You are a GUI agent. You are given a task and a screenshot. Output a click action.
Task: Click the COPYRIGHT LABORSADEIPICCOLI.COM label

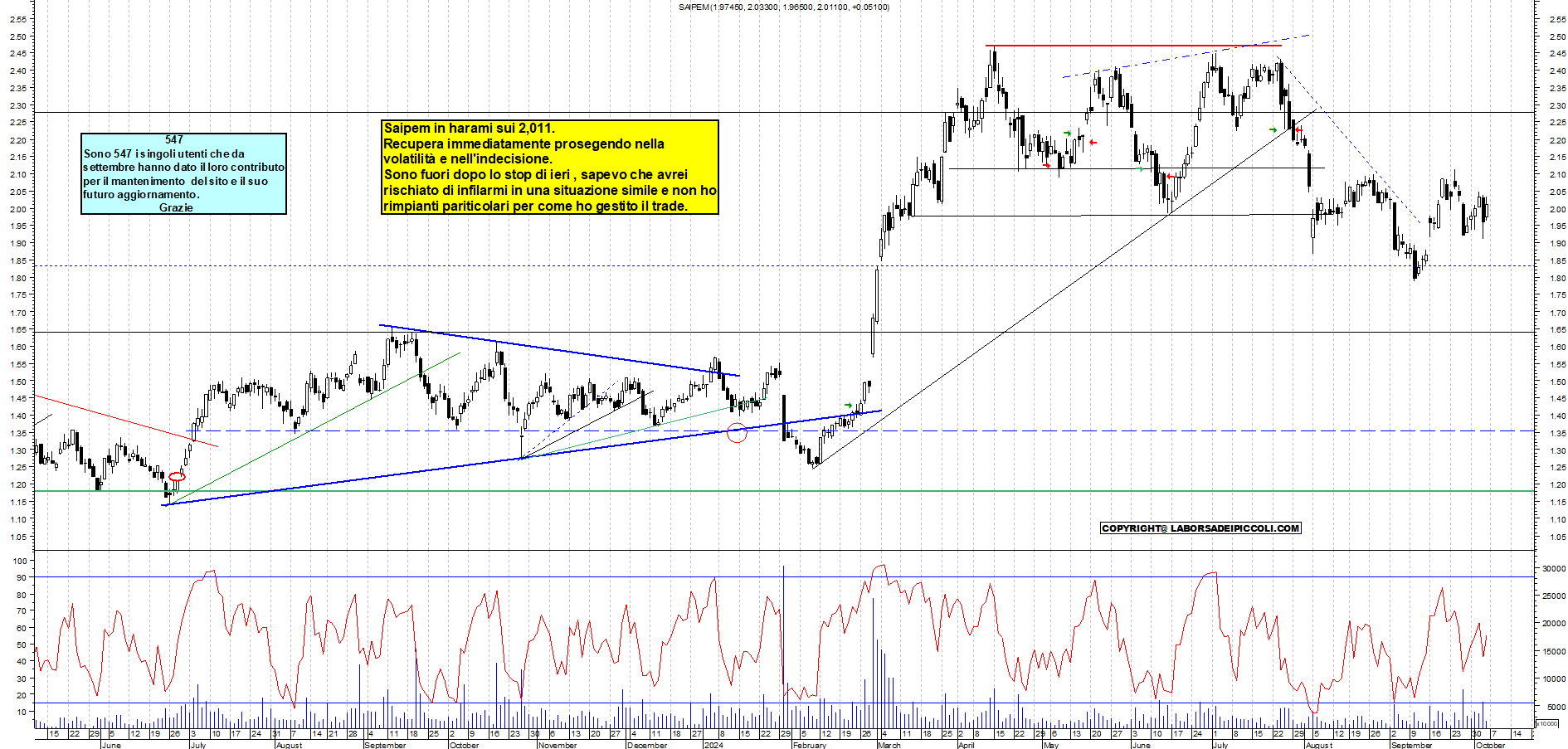tap(1200, 528)
